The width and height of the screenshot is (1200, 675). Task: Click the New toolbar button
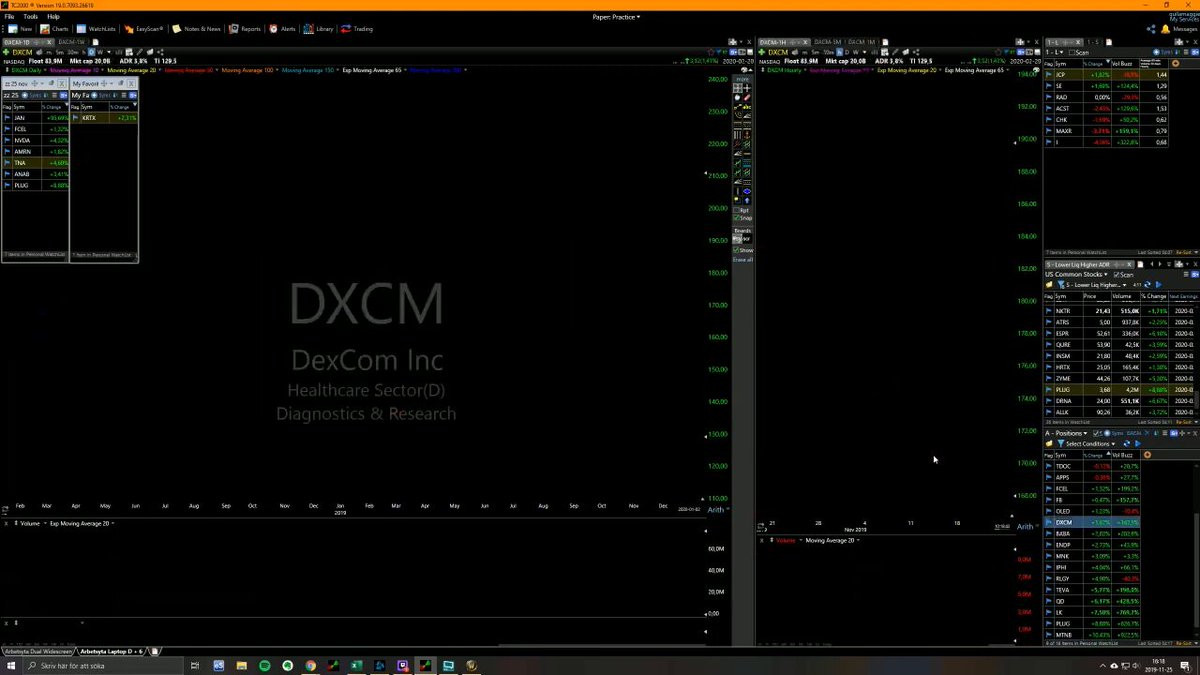tap(20, 29)
